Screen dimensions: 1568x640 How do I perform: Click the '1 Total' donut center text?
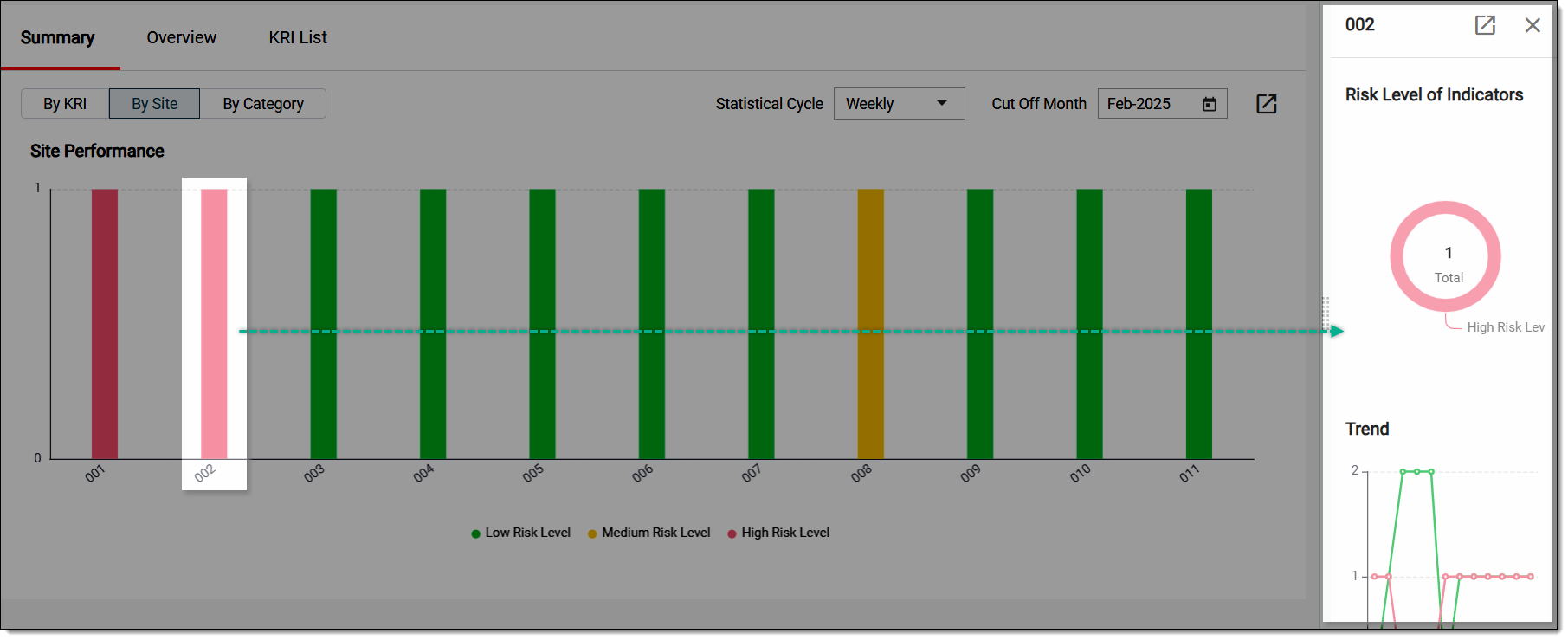point(1449,264)
